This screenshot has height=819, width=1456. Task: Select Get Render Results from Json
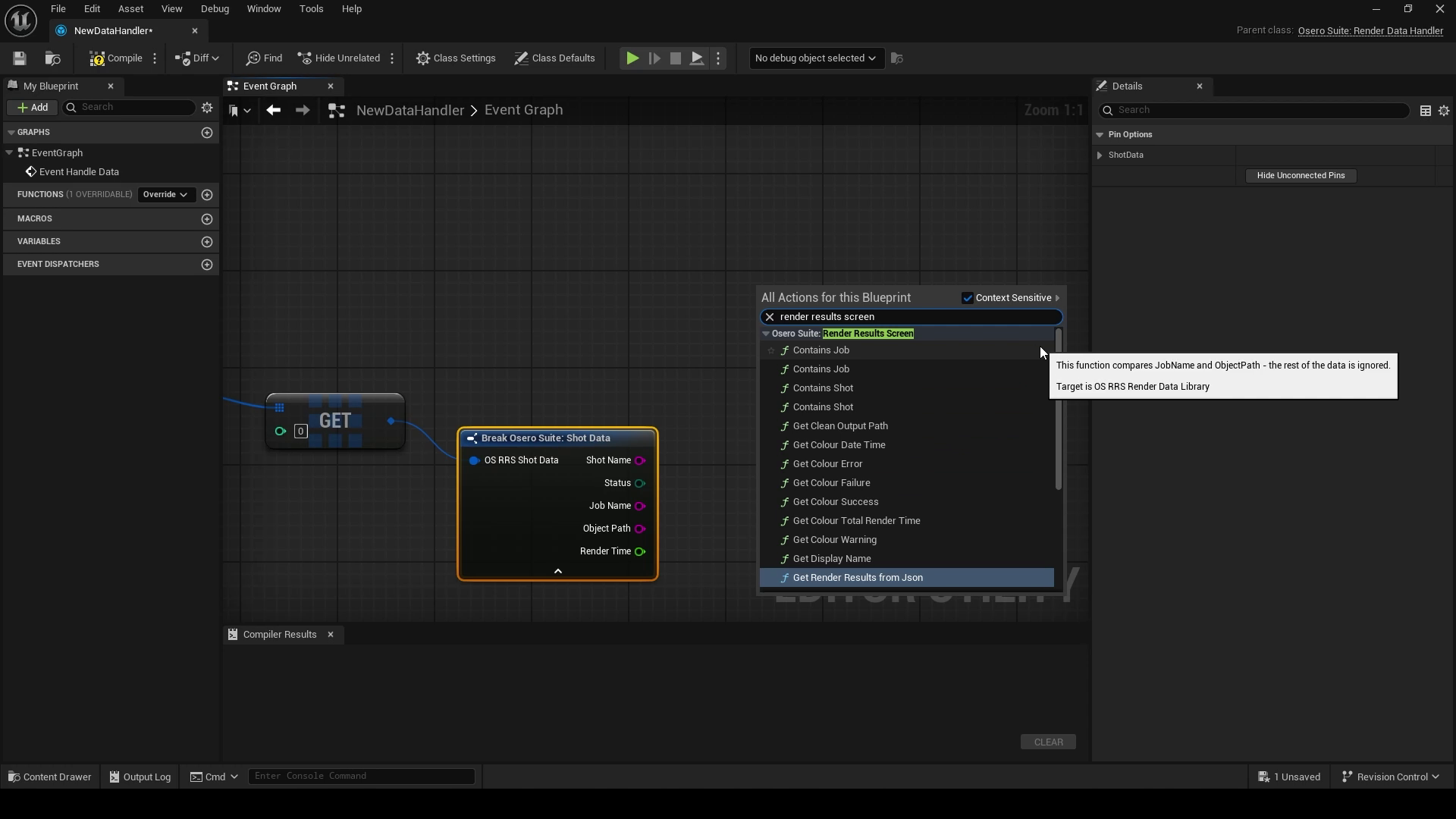coord(907,578)
